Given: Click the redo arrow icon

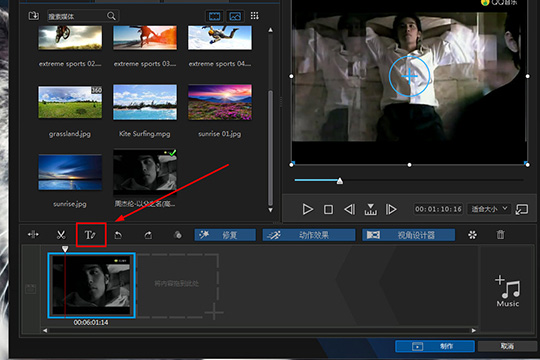Looking at the screenshot, I should pyautogui.click(x=148, y=235).
